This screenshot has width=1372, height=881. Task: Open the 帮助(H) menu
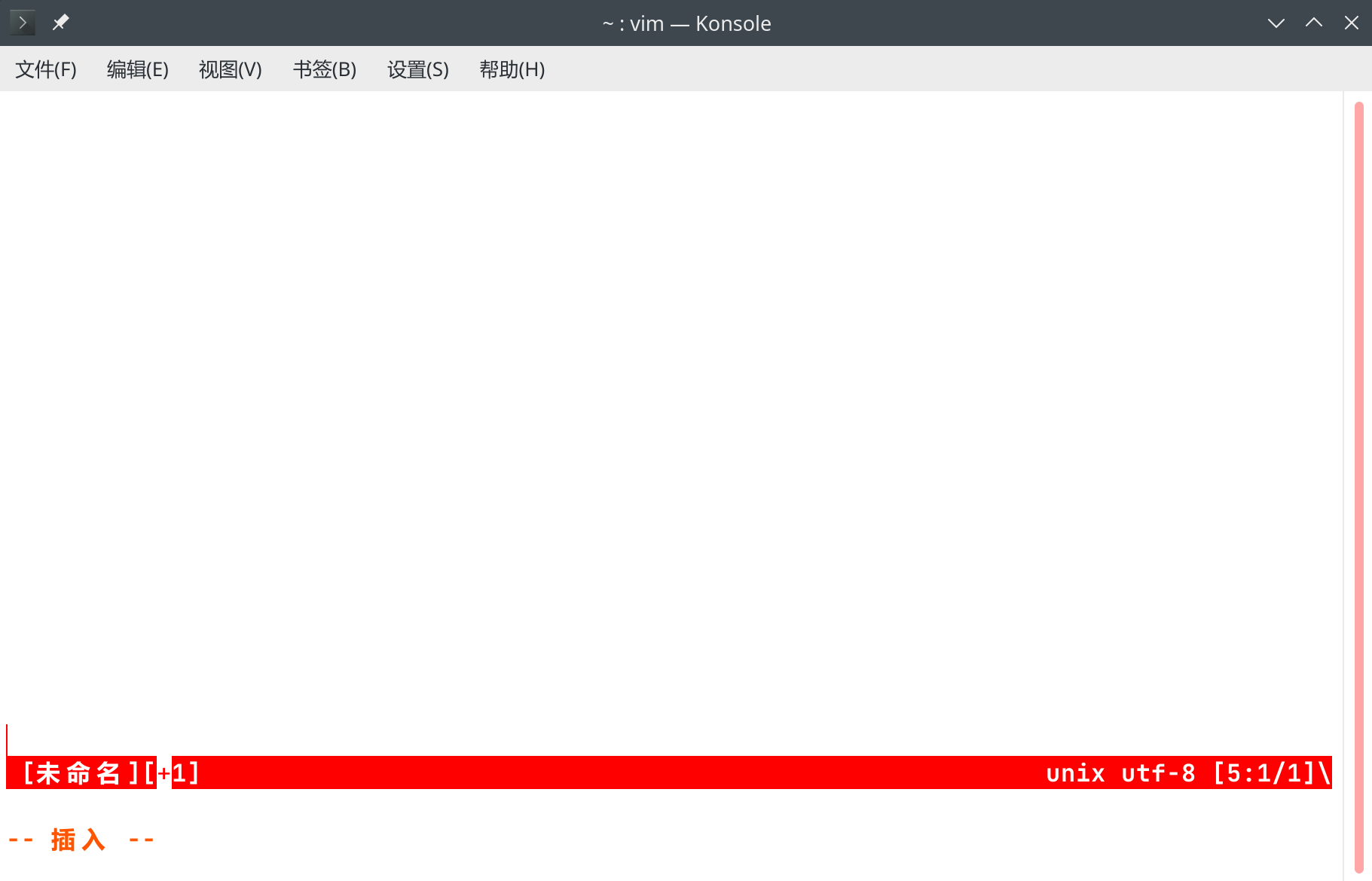(x=512, y=69)
